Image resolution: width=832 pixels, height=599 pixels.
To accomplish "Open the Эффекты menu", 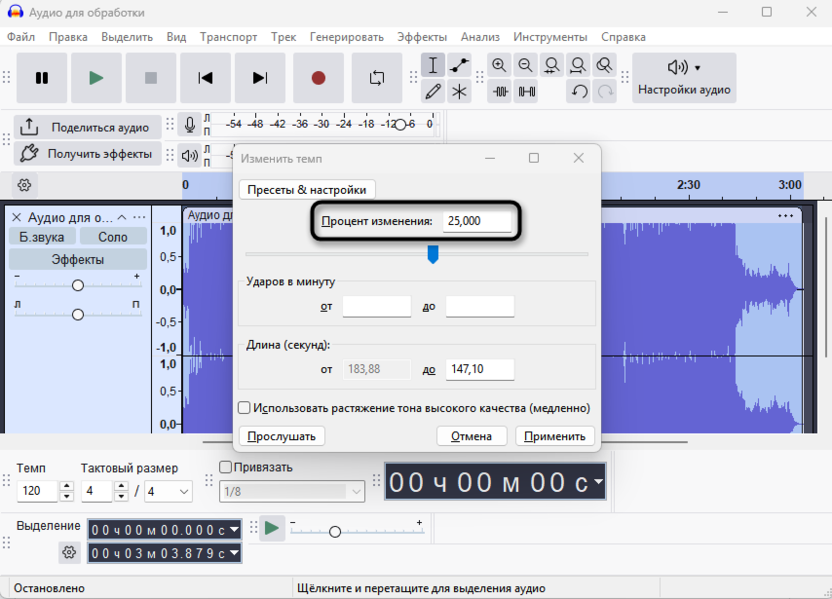I will 422,37.
